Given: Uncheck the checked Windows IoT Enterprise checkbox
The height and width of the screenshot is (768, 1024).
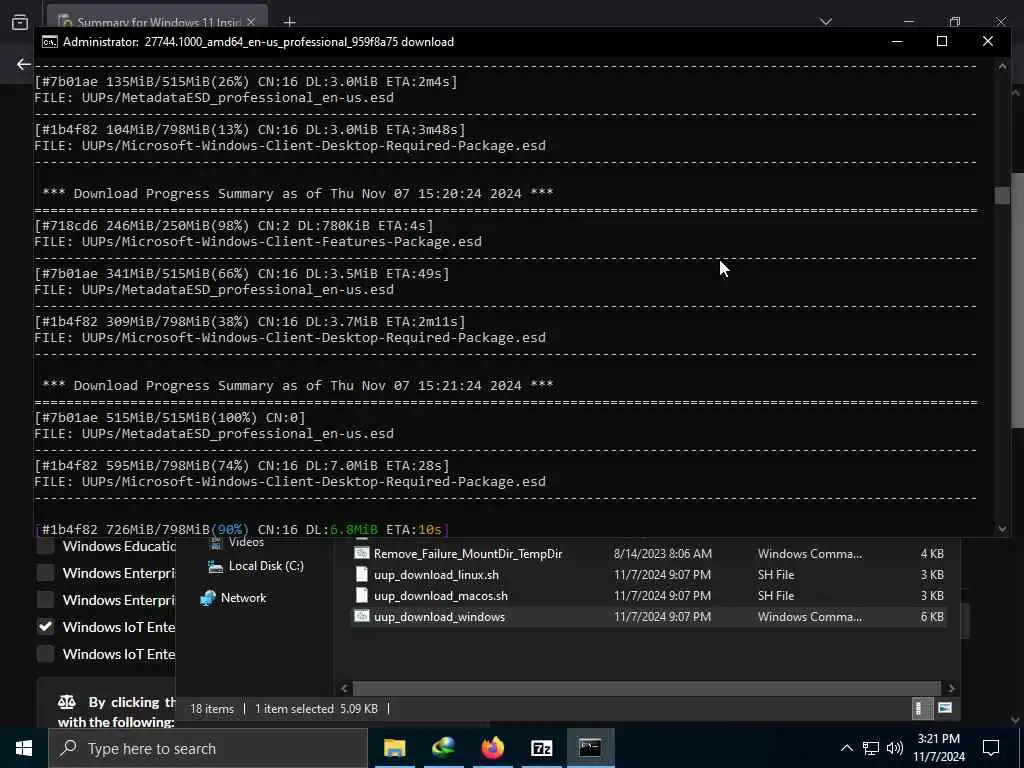Looking at the screenshot, I should click(x=45, y=627).
